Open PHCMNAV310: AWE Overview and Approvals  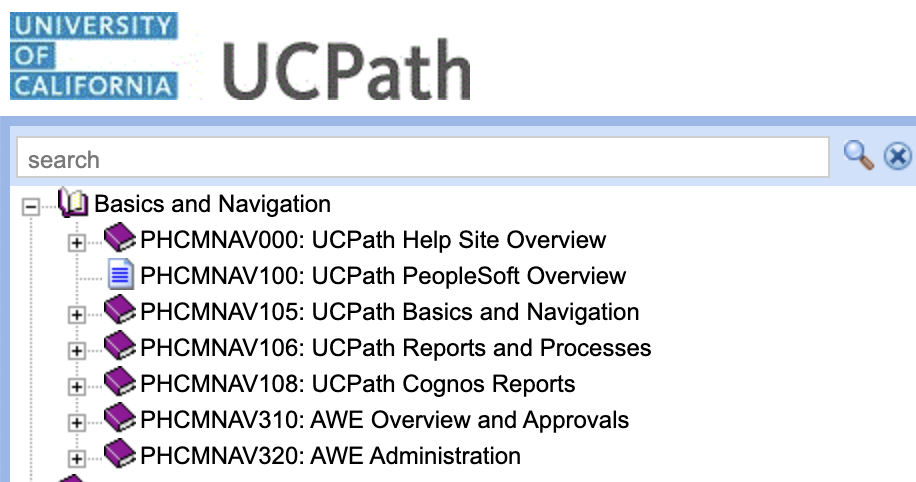[384, 420]
